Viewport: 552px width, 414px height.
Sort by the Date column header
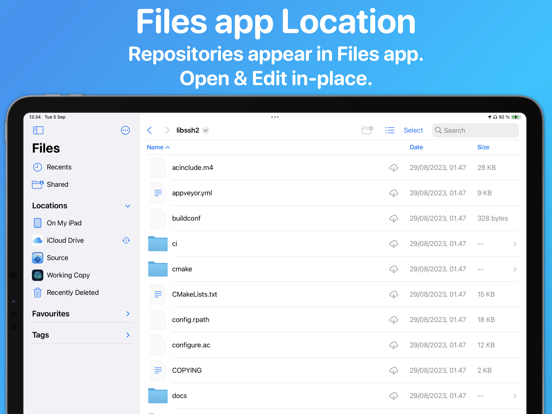(x=416, y=147)
